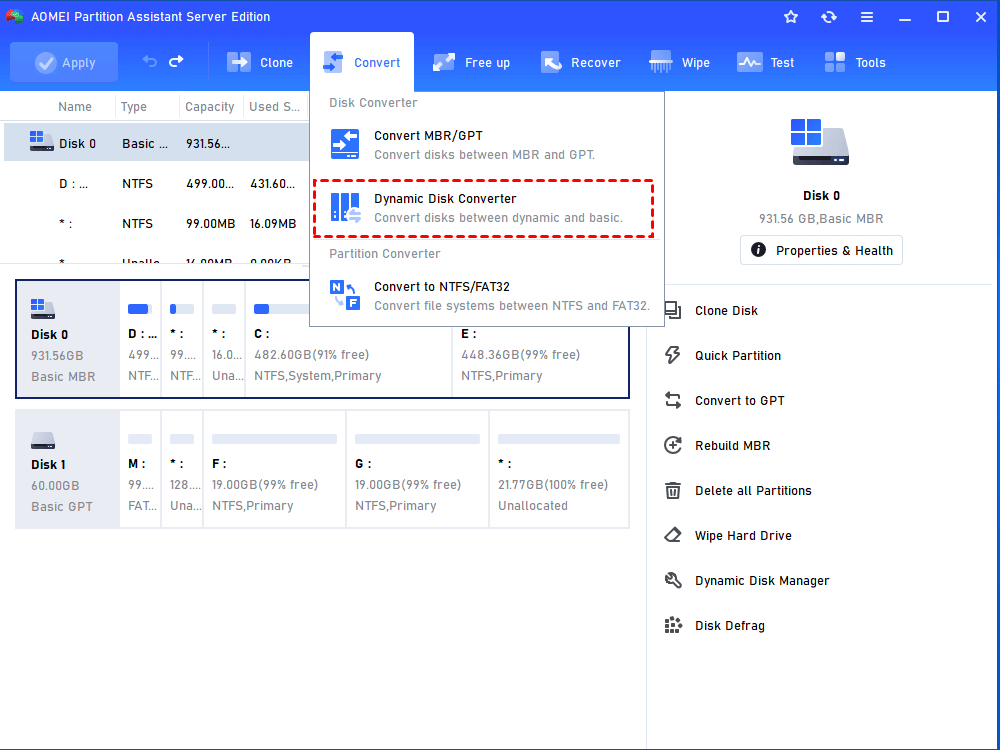Image resolution: width=1000 pixels, height=750 pixels.
Task: Click the Free up toolbar icon
Action: pyautogui.click(x=444, y=62)
